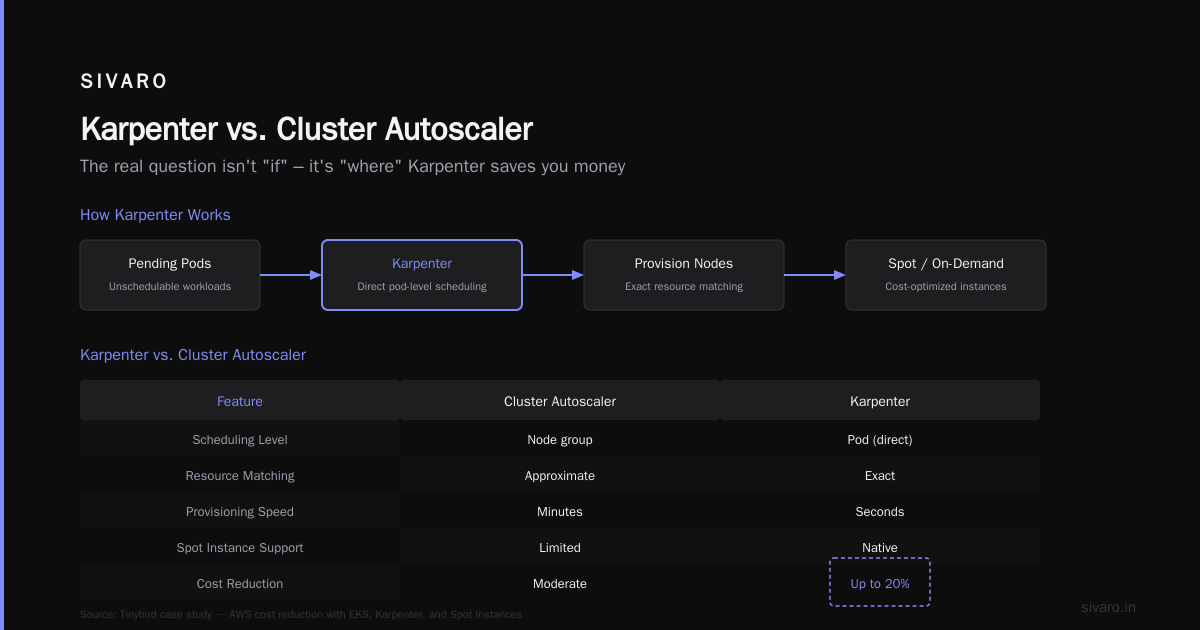The image size is (1200, 630).
Task: Select the Minutes cell
Action: [560, 512]
